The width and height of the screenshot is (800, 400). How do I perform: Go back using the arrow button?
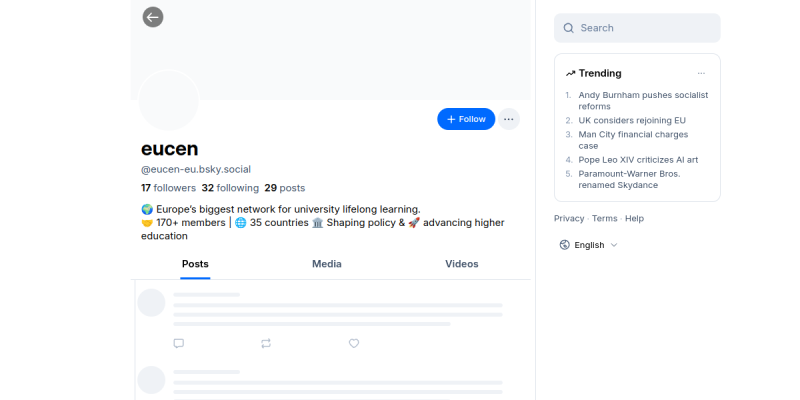pyautogui.click(x=153, y=17)
